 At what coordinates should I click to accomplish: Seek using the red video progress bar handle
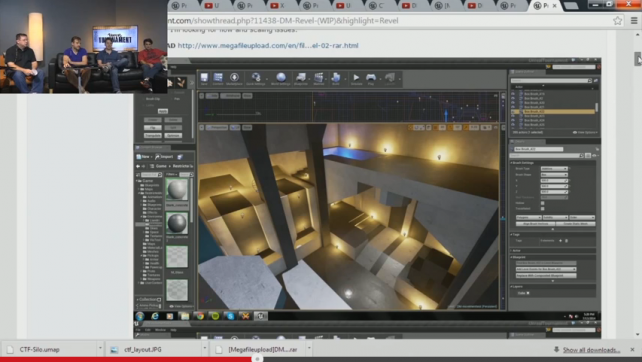257,359
